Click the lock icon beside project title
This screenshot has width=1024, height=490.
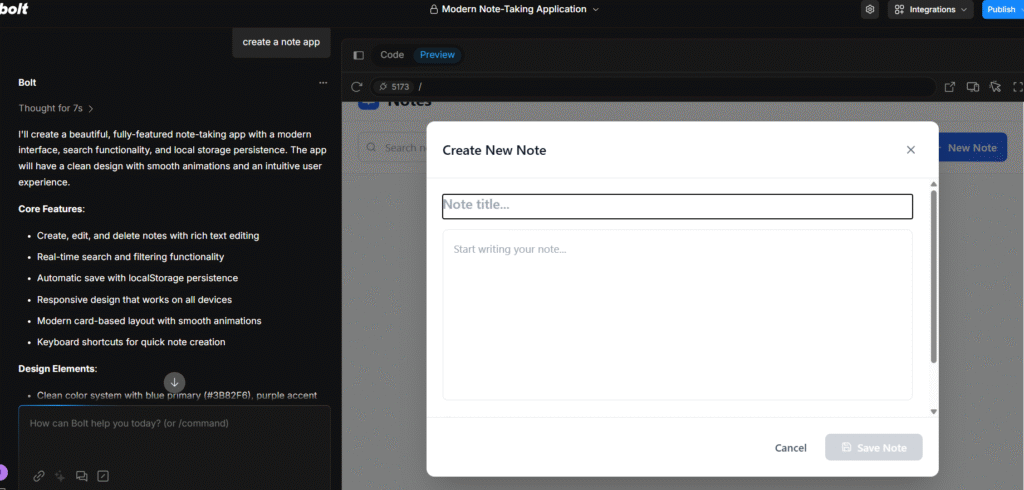pyautogui.click(x=434, y=9)
